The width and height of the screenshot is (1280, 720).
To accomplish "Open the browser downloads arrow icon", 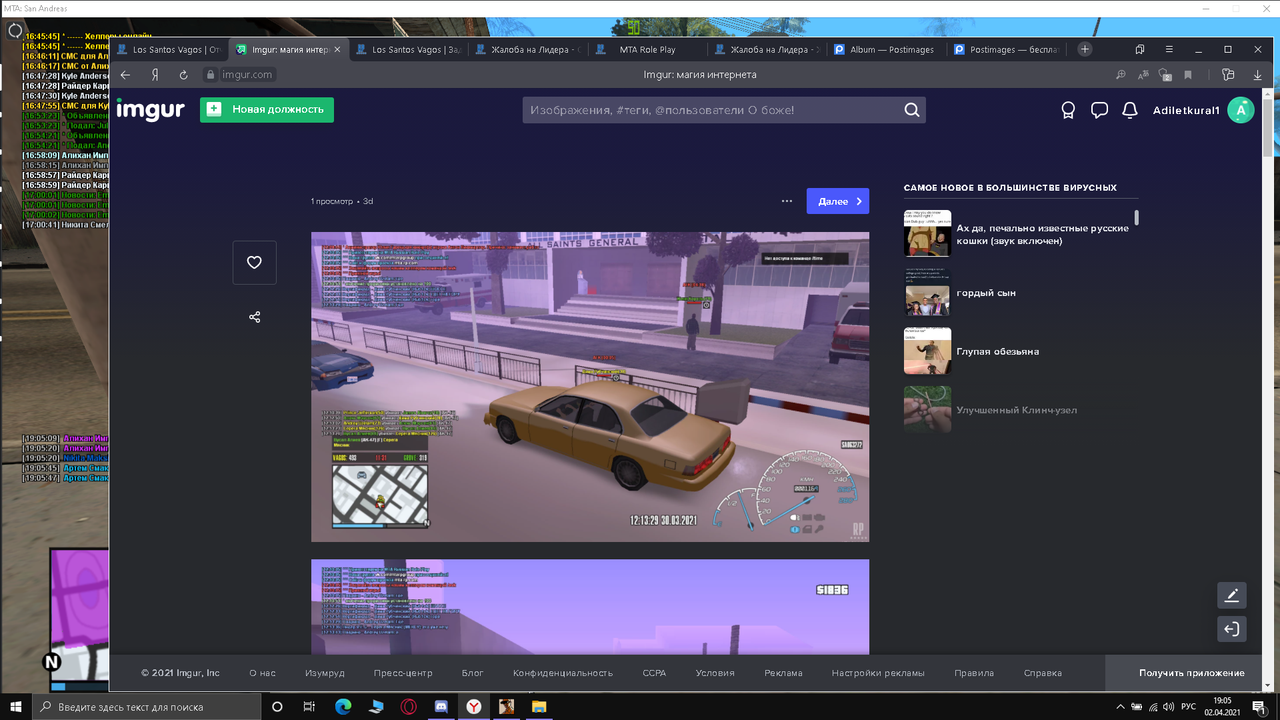I will [1256, 75].
